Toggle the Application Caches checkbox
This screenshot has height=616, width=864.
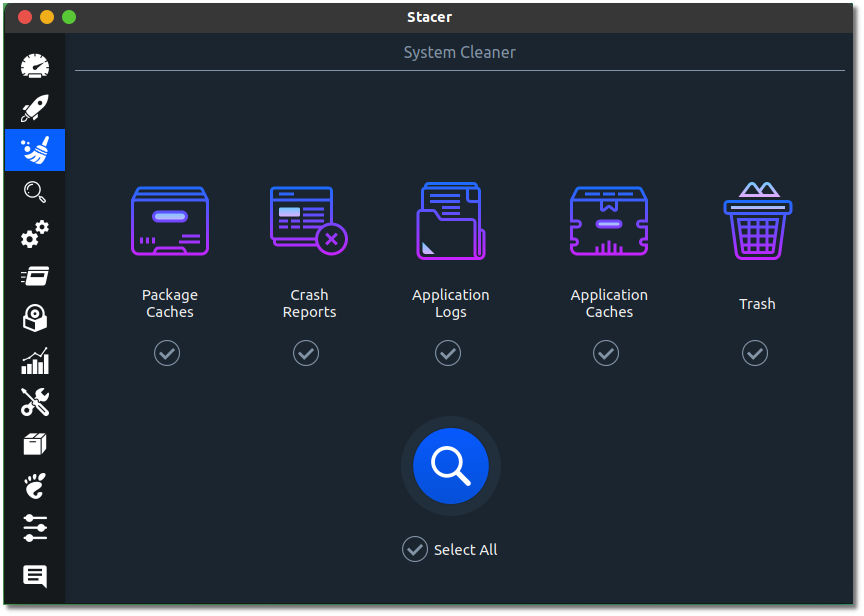(606, 353)
